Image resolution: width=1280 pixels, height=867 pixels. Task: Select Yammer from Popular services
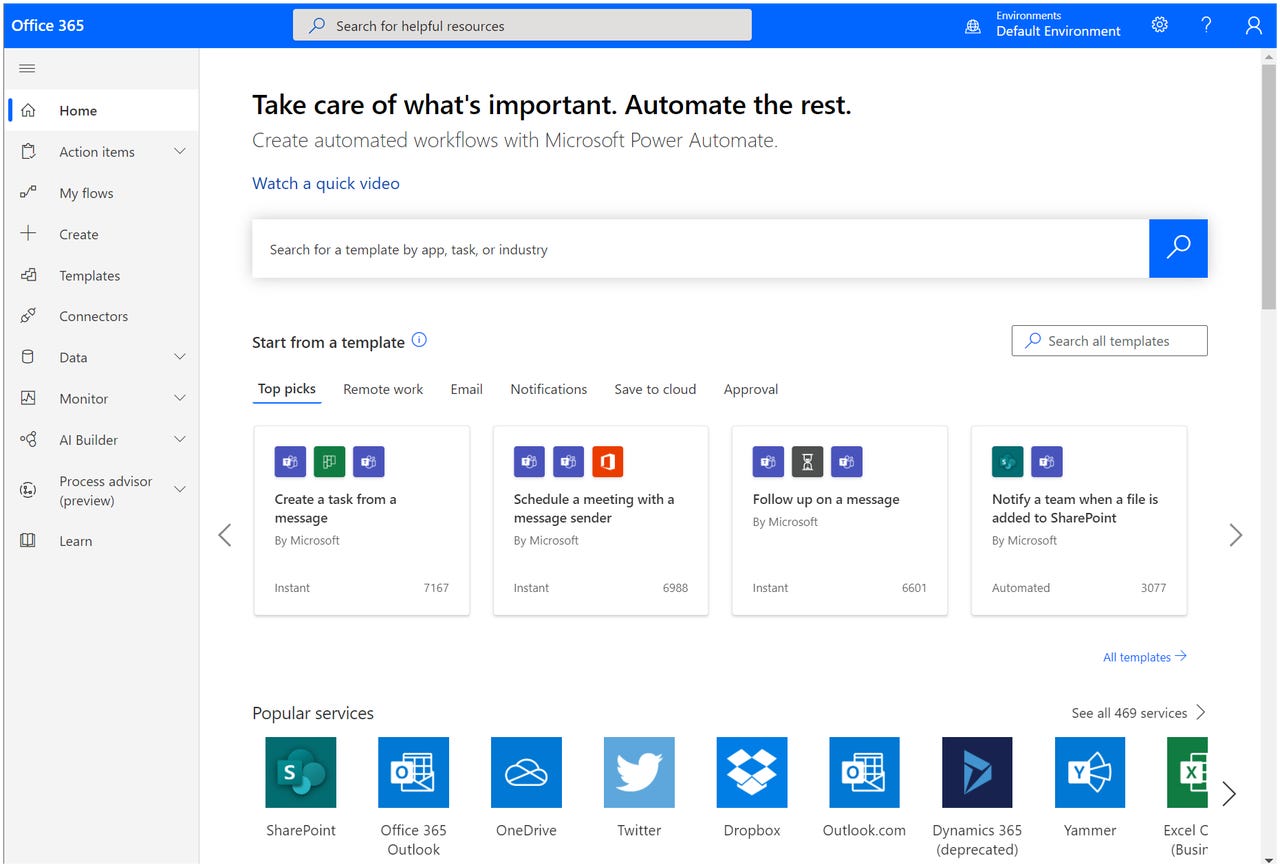point(1089,772)
